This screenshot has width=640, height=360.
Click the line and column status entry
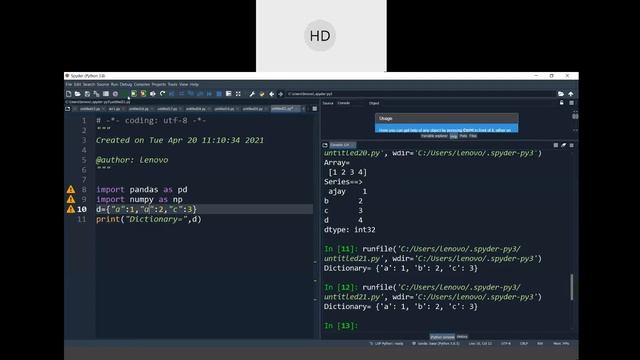pos(480,344)
